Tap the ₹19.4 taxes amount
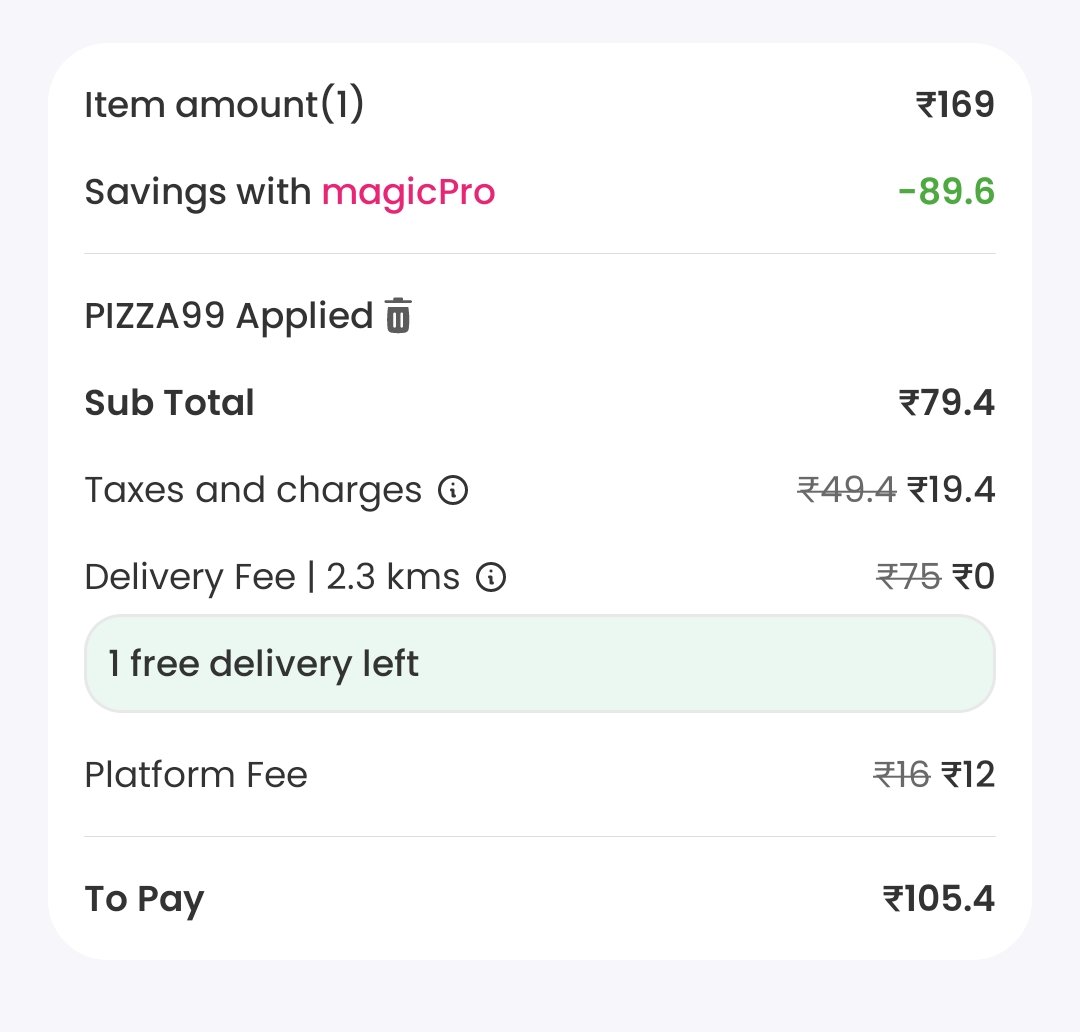 951,490
